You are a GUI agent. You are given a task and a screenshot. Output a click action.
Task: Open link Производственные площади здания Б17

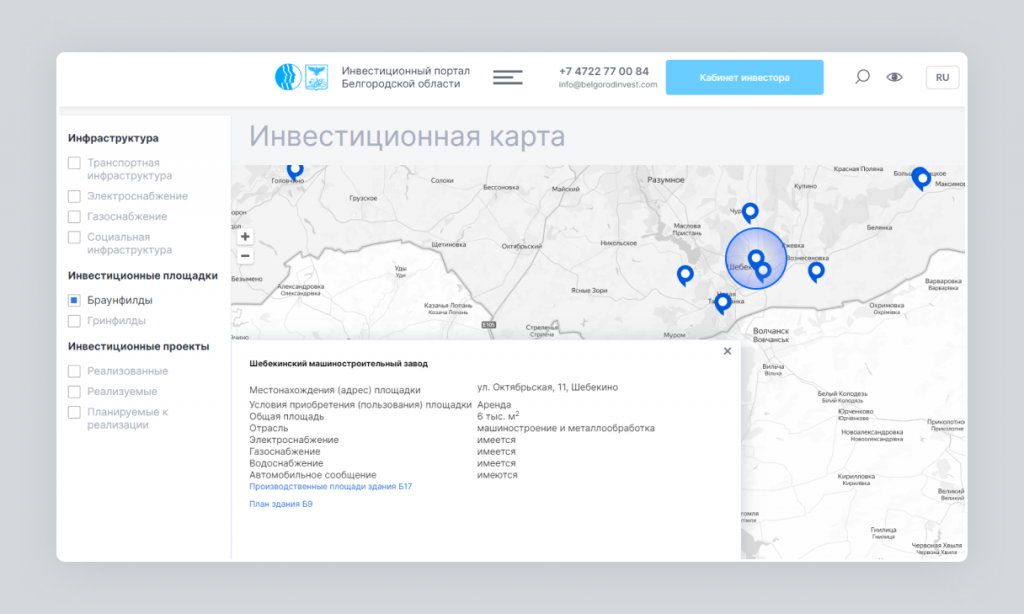330,487
